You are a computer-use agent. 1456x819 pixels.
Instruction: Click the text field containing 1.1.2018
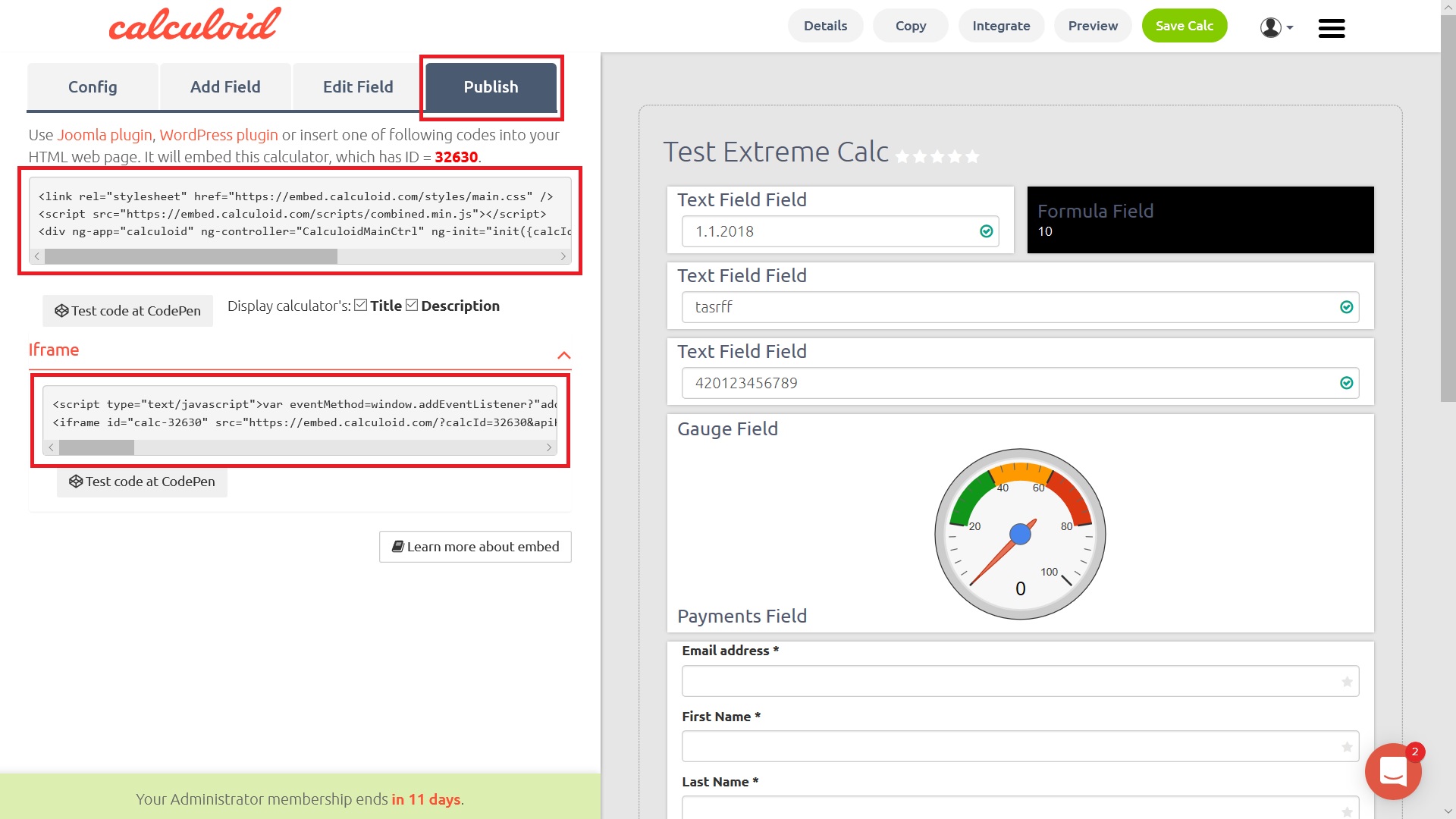click(x=839, y=231)
